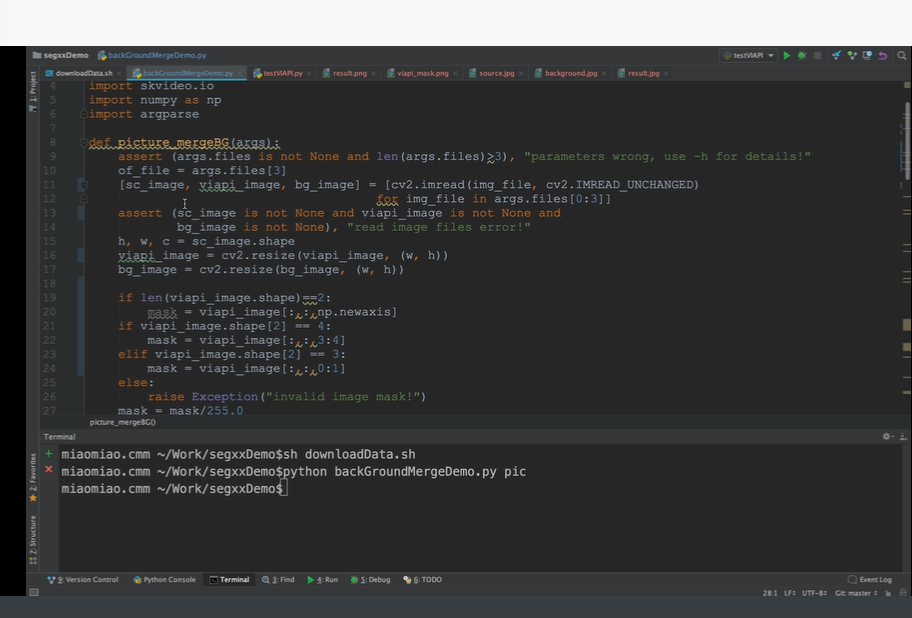
Task: Click the inspection icon at the status bar's right end
Action: click(x=903, y=593)
